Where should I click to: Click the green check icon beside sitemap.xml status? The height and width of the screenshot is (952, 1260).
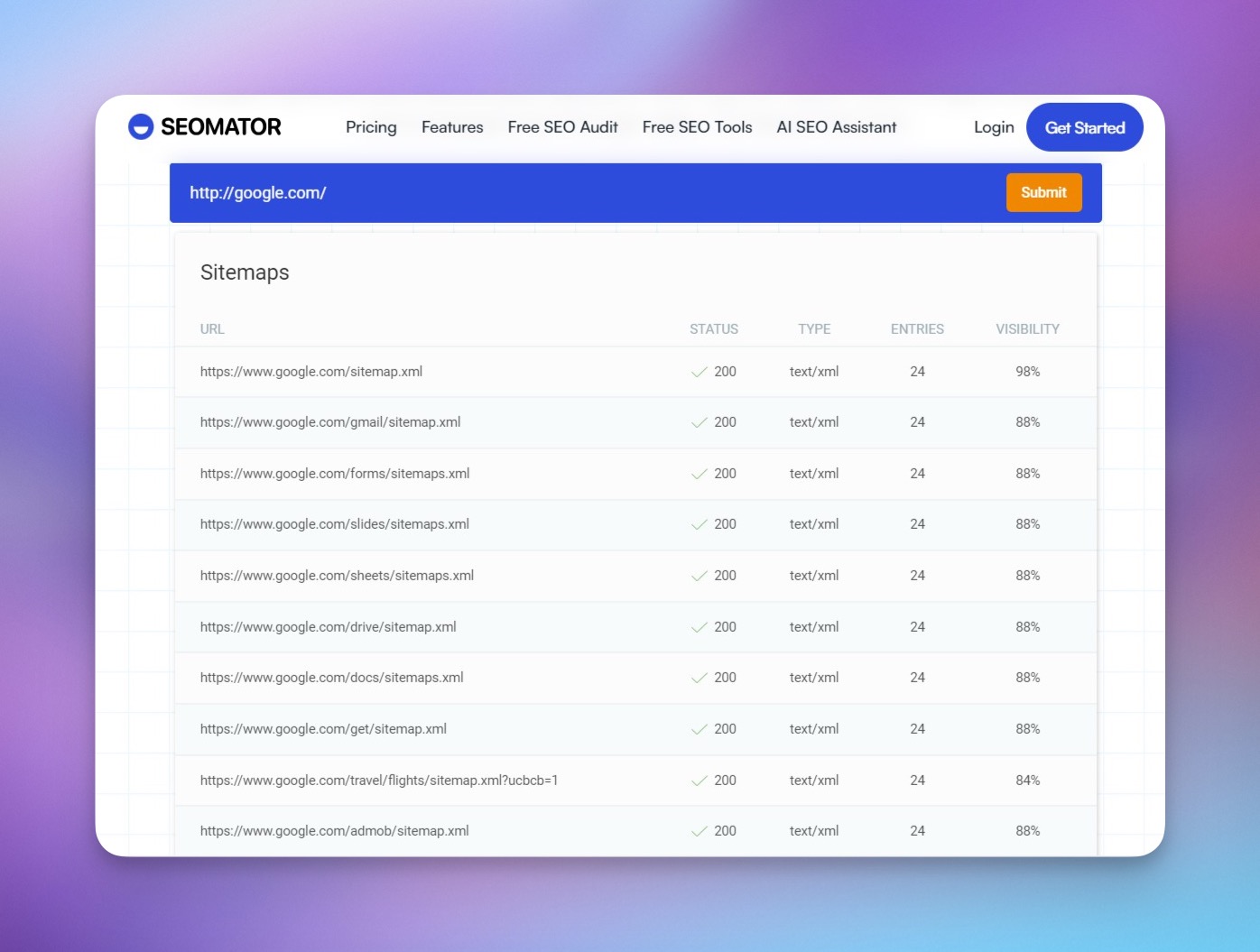[699, 371]
